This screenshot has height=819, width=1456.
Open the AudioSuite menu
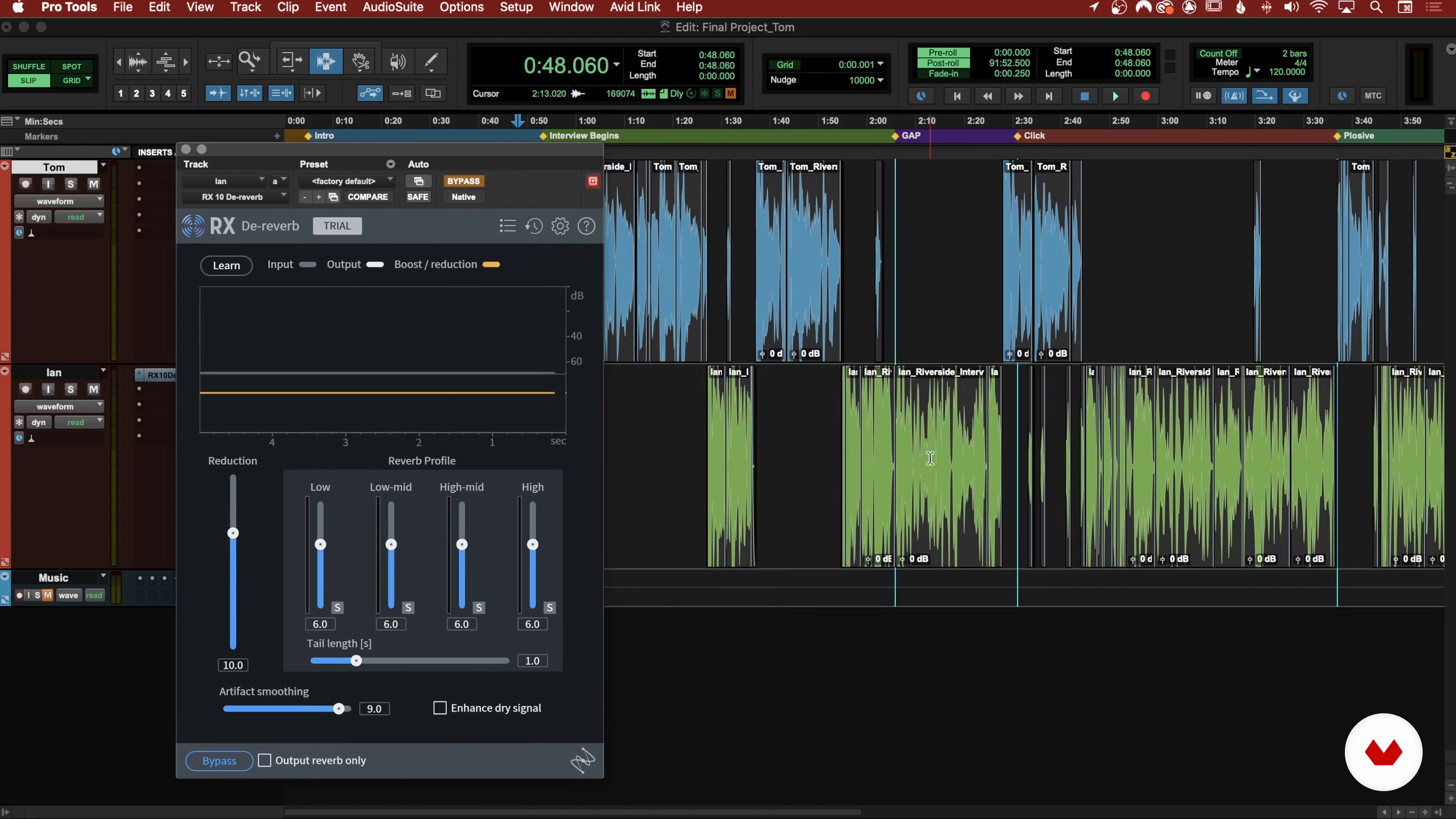[x=393, y=7]
